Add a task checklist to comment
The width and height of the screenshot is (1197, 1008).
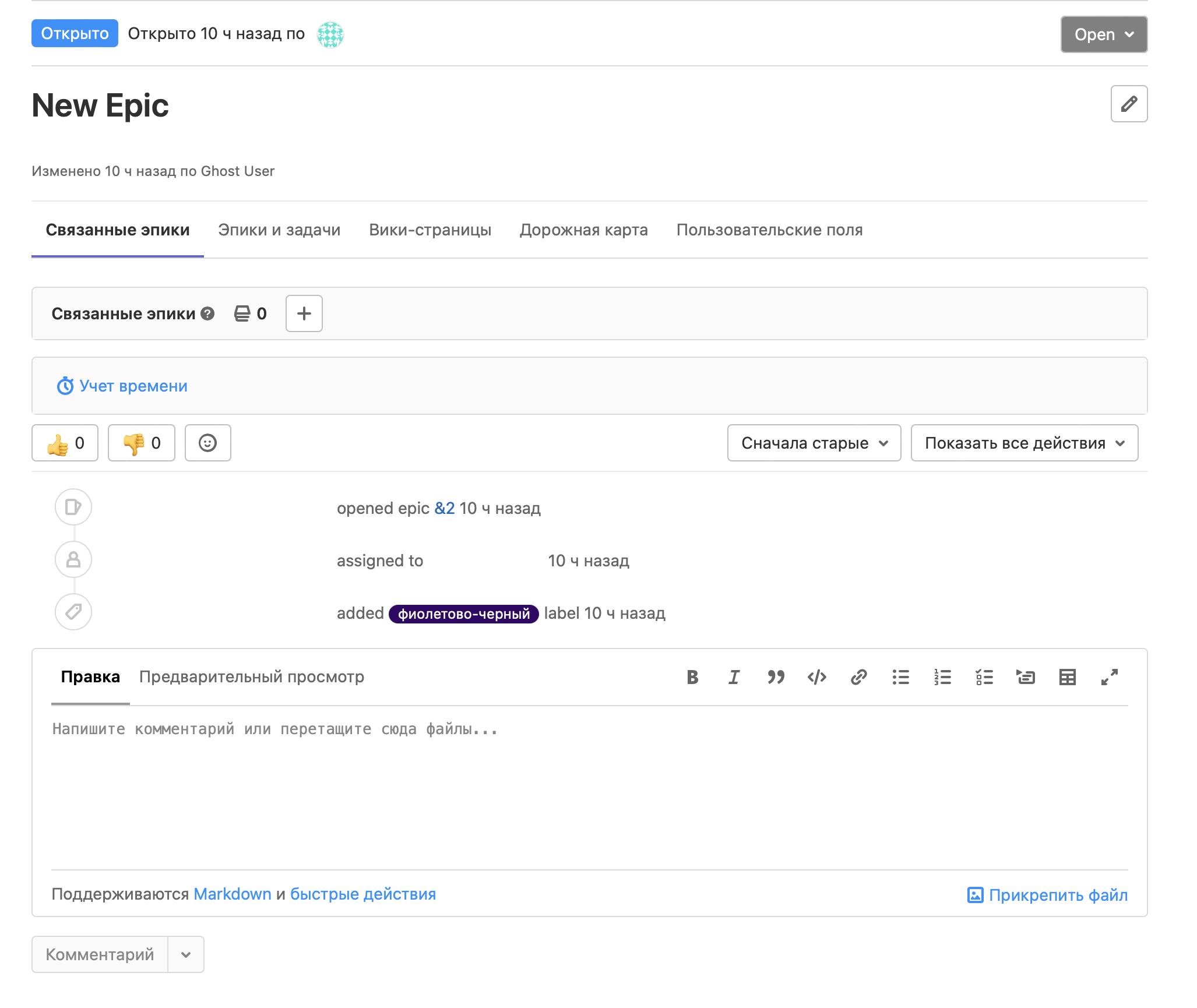pyautogui.click(x=984, y=677)
